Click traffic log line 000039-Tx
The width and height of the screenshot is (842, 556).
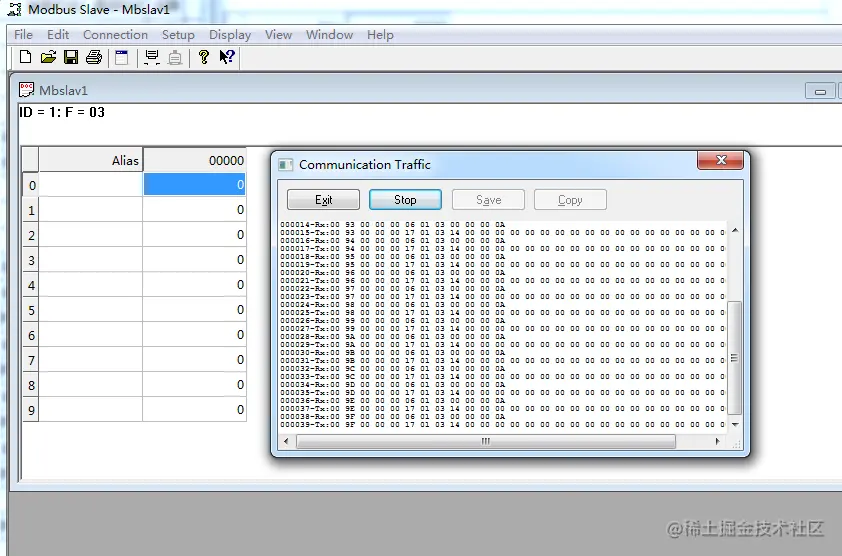click(502, 424)
